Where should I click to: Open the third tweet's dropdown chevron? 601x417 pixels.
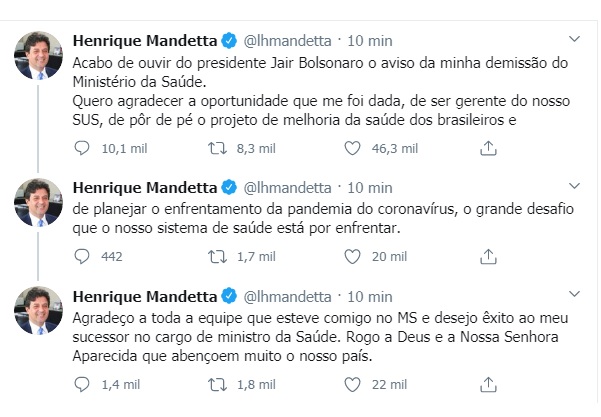[x=574, y=294]
